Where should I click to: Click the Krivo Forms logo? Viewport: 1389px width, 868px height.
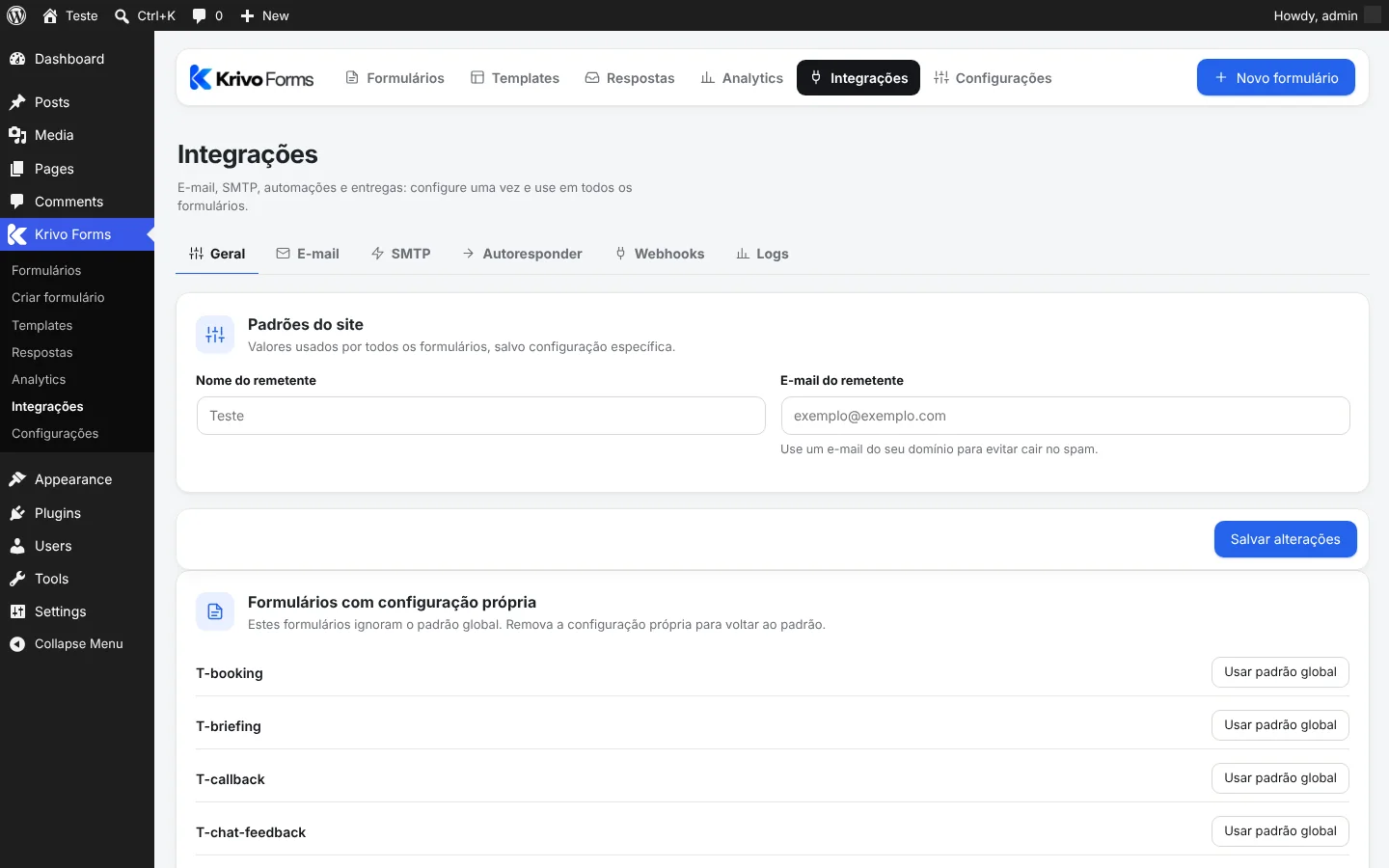point(252,78)
